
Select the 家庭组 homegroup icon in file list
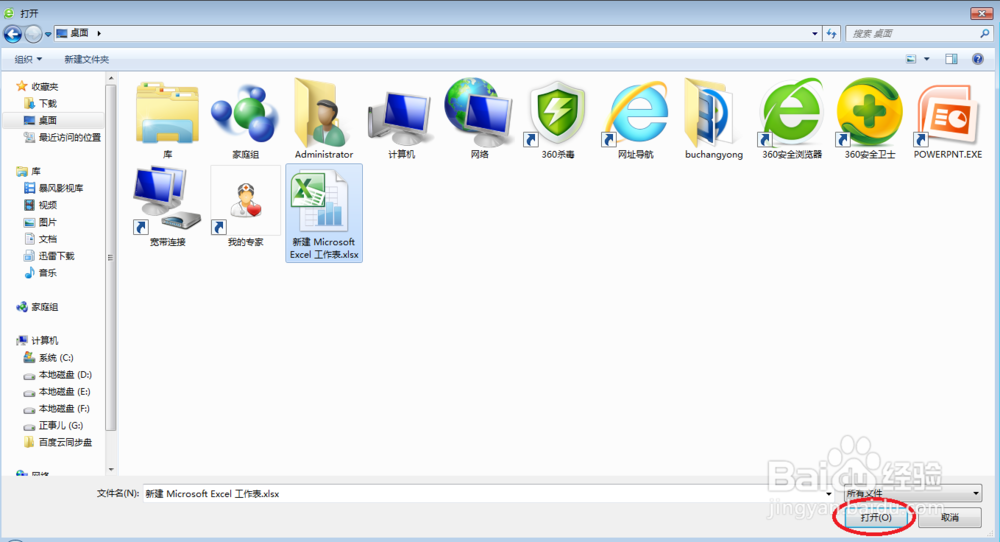(x=246, y=119)
